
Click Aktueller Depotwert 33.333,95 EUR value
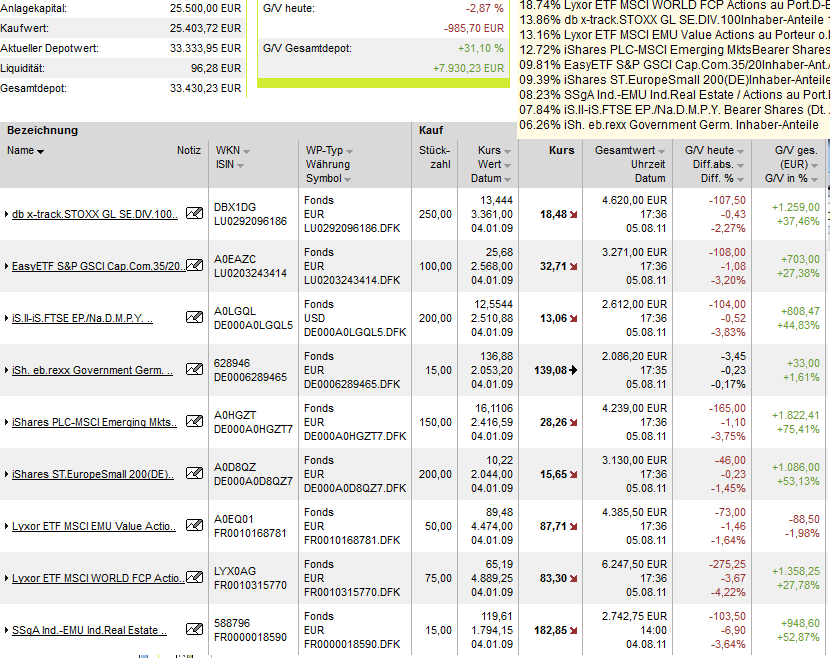(205, 48)
